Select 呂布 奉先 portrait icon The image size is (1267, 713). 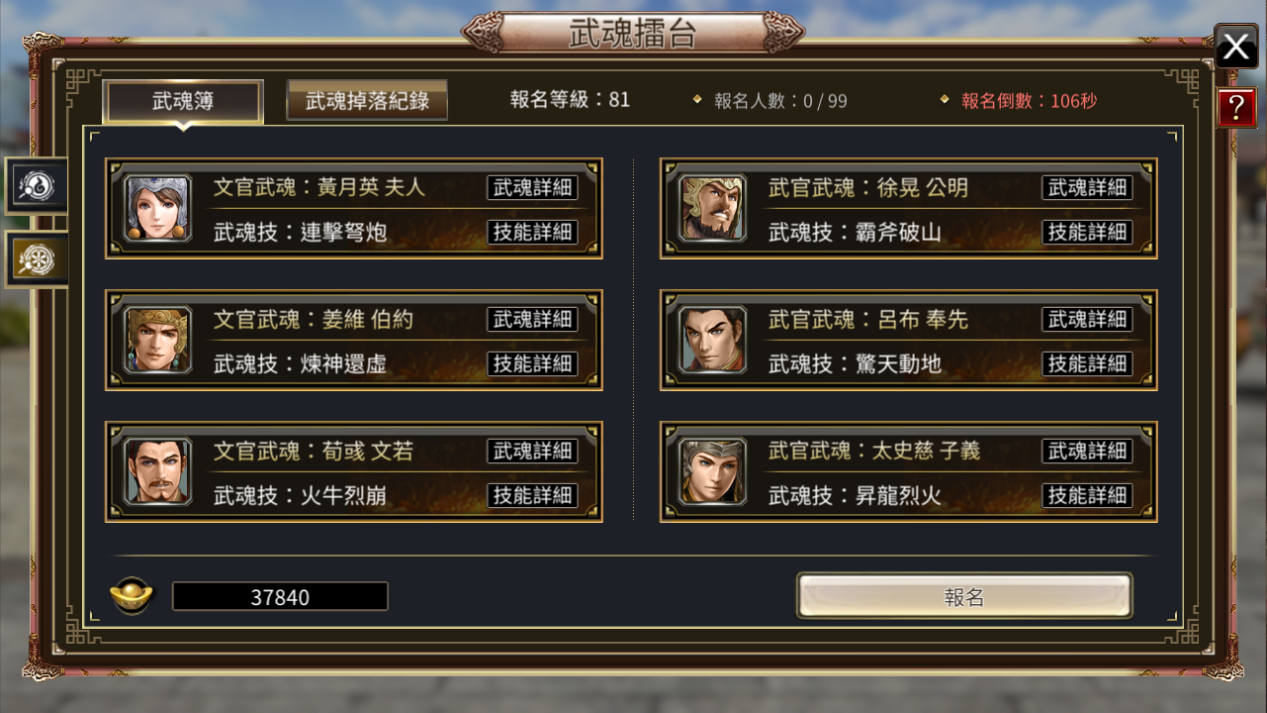click(712, 340)
